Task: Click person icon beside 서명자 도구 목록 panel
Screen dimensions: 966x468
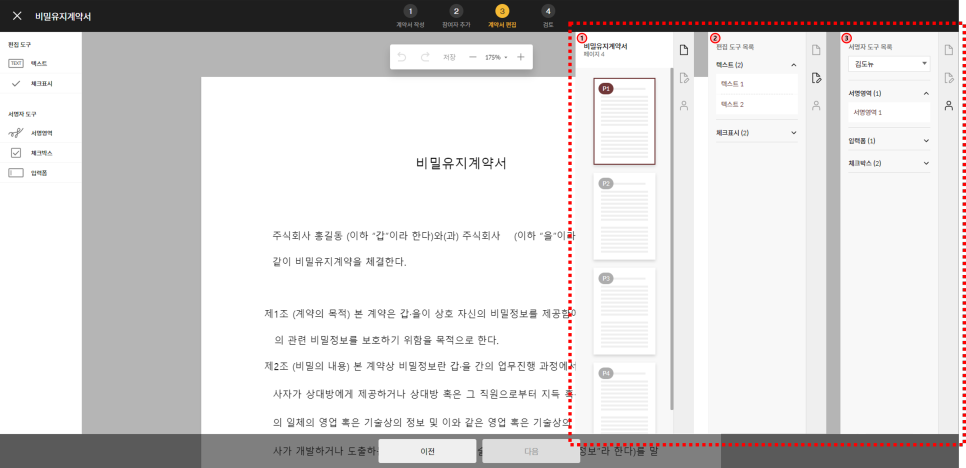Action: pyautogui.click(x=949, y=105)
